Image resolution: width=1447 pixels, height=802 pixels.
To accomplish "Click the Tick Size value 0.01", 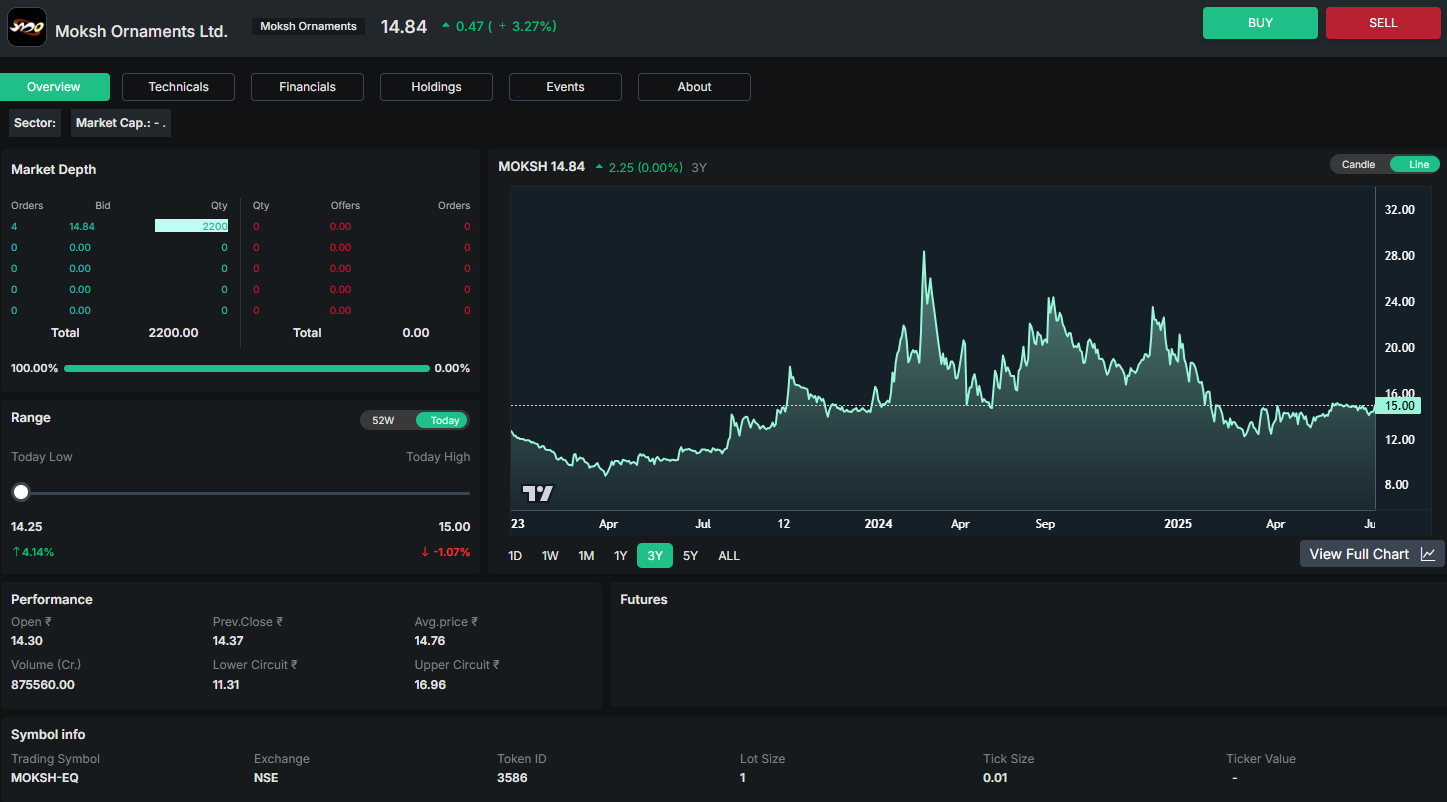I will pos(995,777).
